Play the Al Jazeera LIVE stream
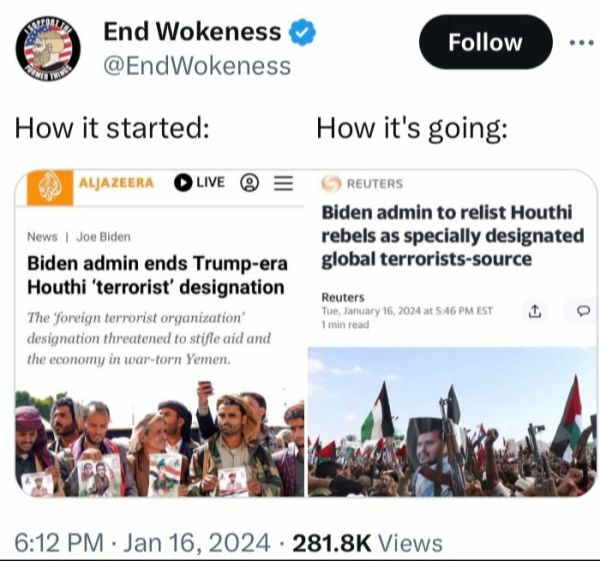600x561 pixels. (199, 182)
